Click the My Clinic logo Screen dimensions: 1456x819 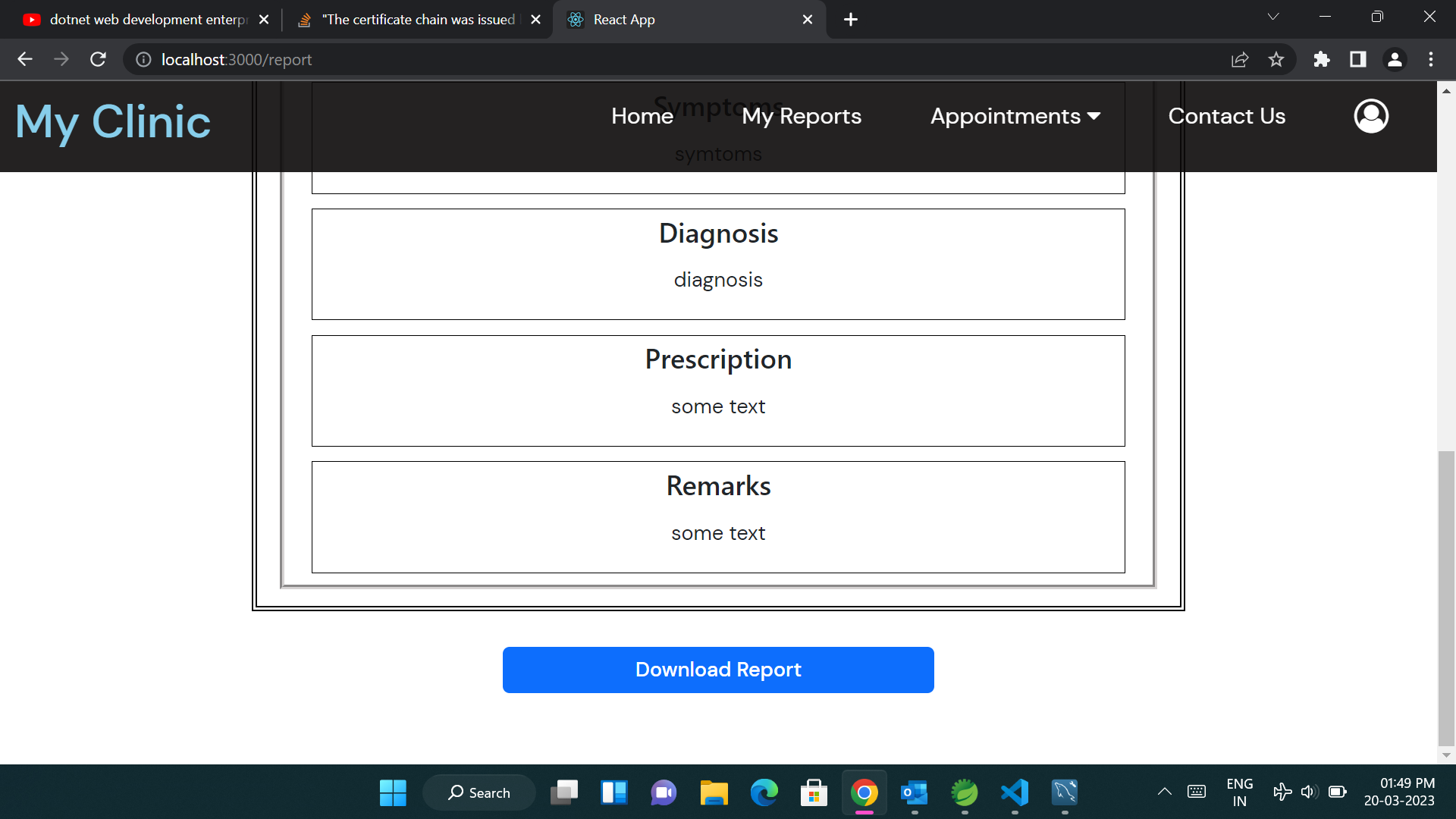(112, 121)
